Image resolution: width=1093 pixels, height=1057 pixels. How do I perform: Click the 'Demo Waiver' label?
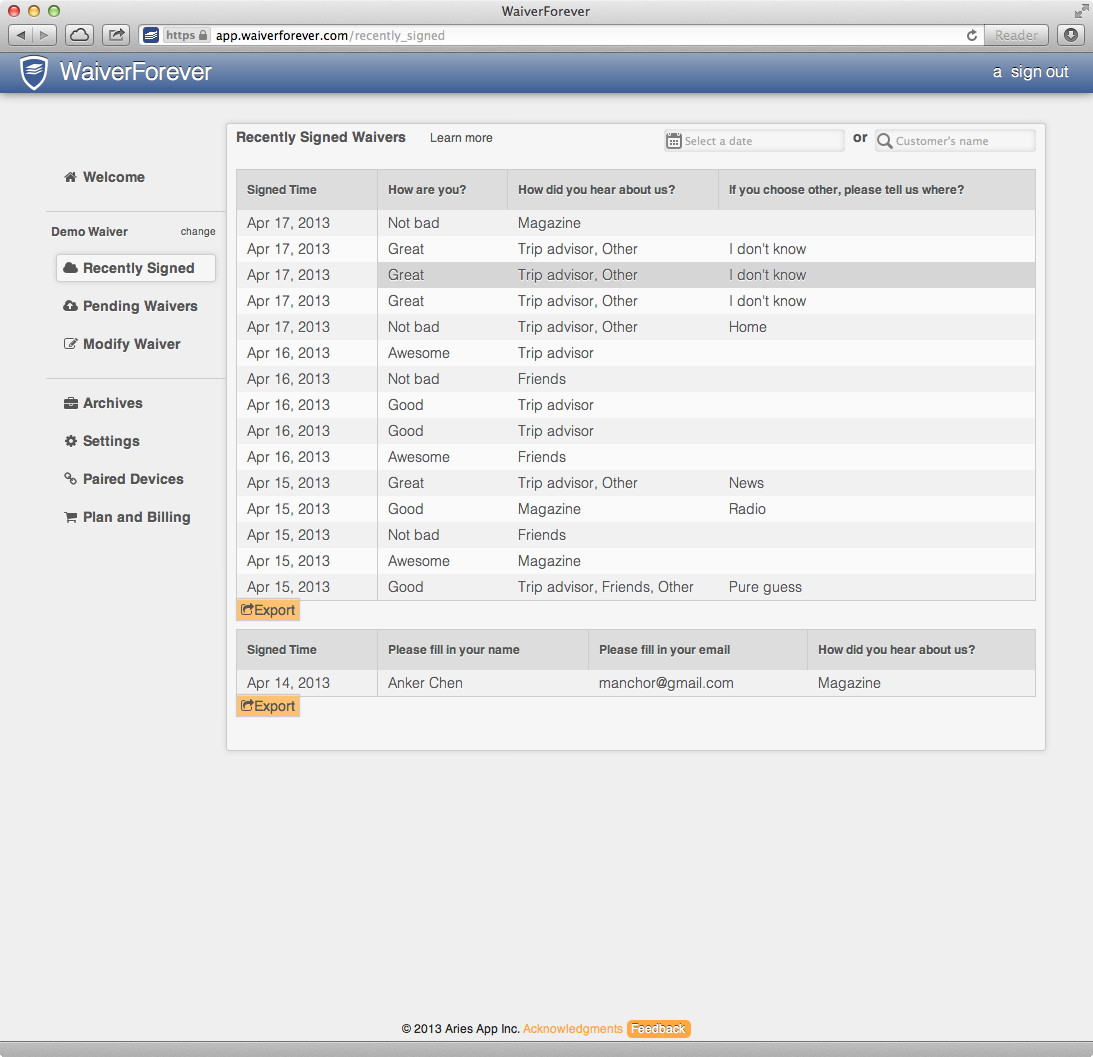[89, 231]
